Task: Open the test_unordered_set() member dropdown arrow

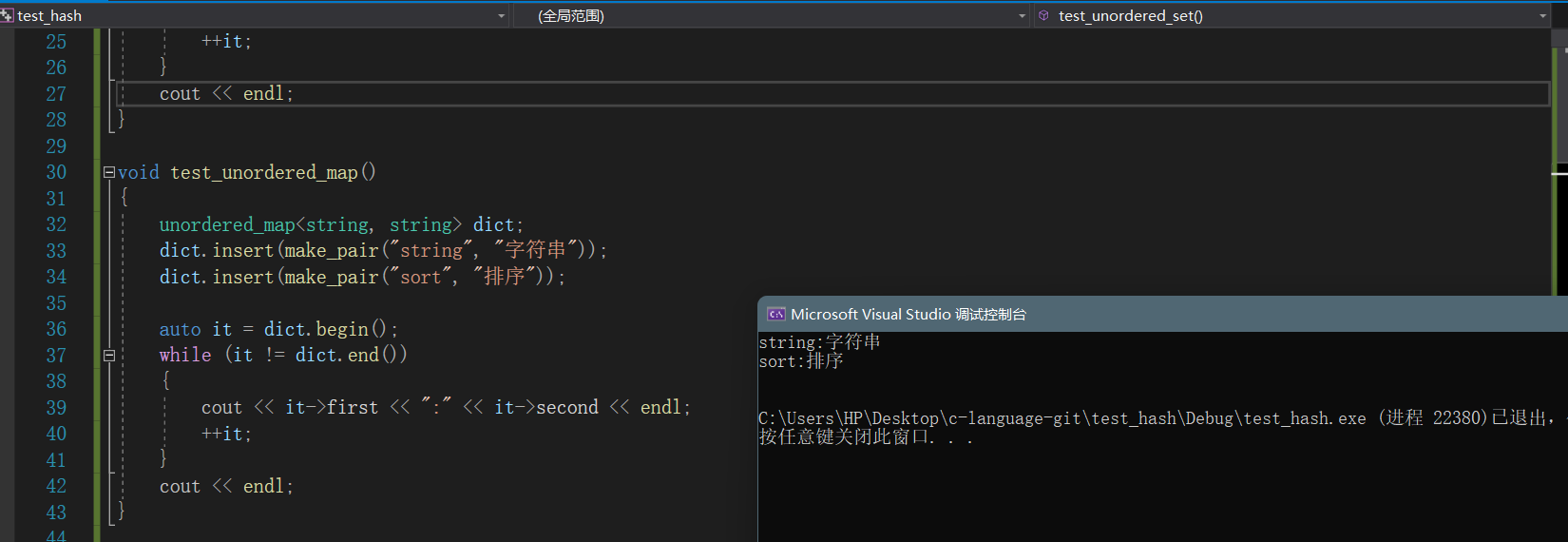Action: click(x=1542, y=16)
